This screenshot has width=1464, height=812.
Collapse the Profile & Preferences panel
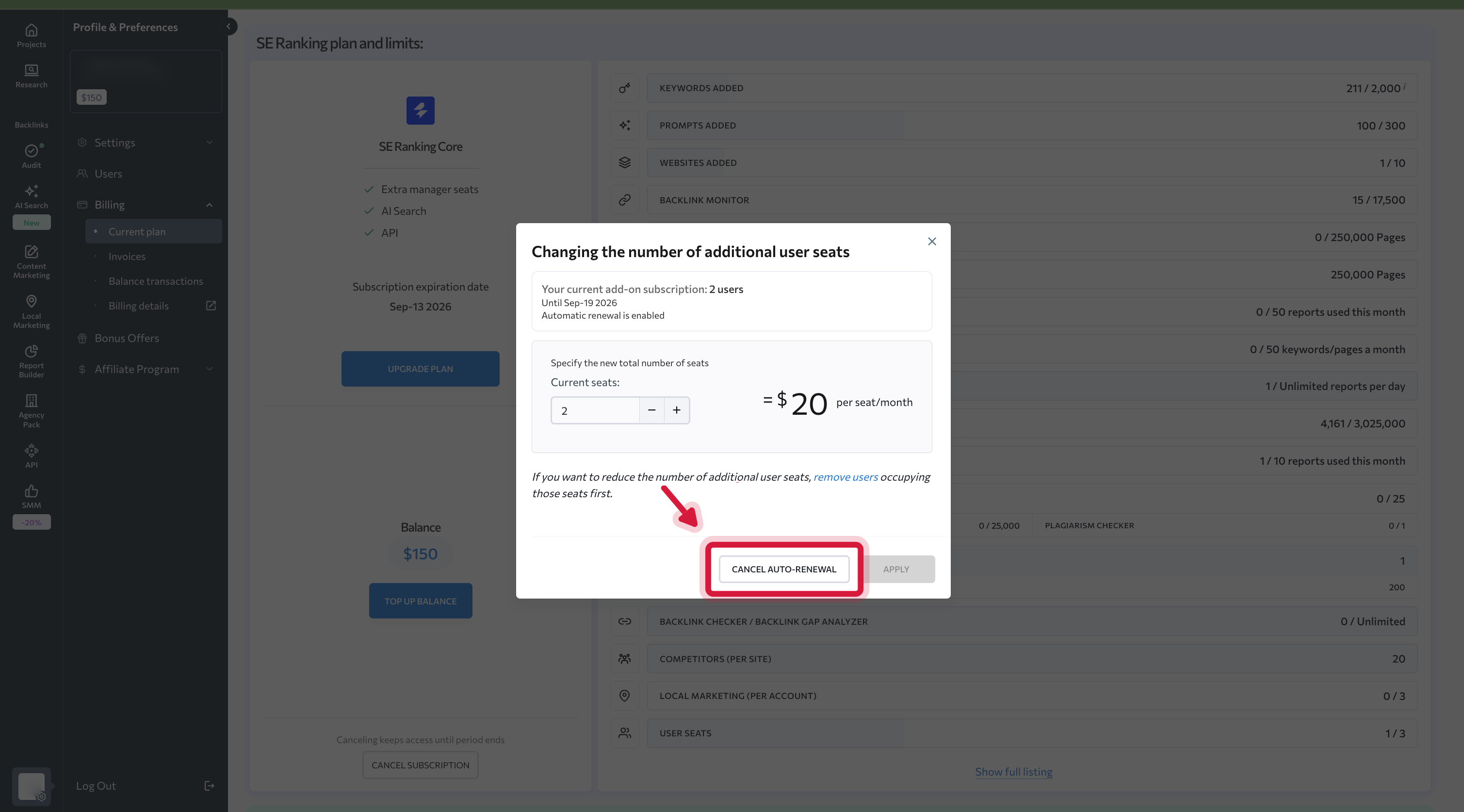[x=228, y=26]
